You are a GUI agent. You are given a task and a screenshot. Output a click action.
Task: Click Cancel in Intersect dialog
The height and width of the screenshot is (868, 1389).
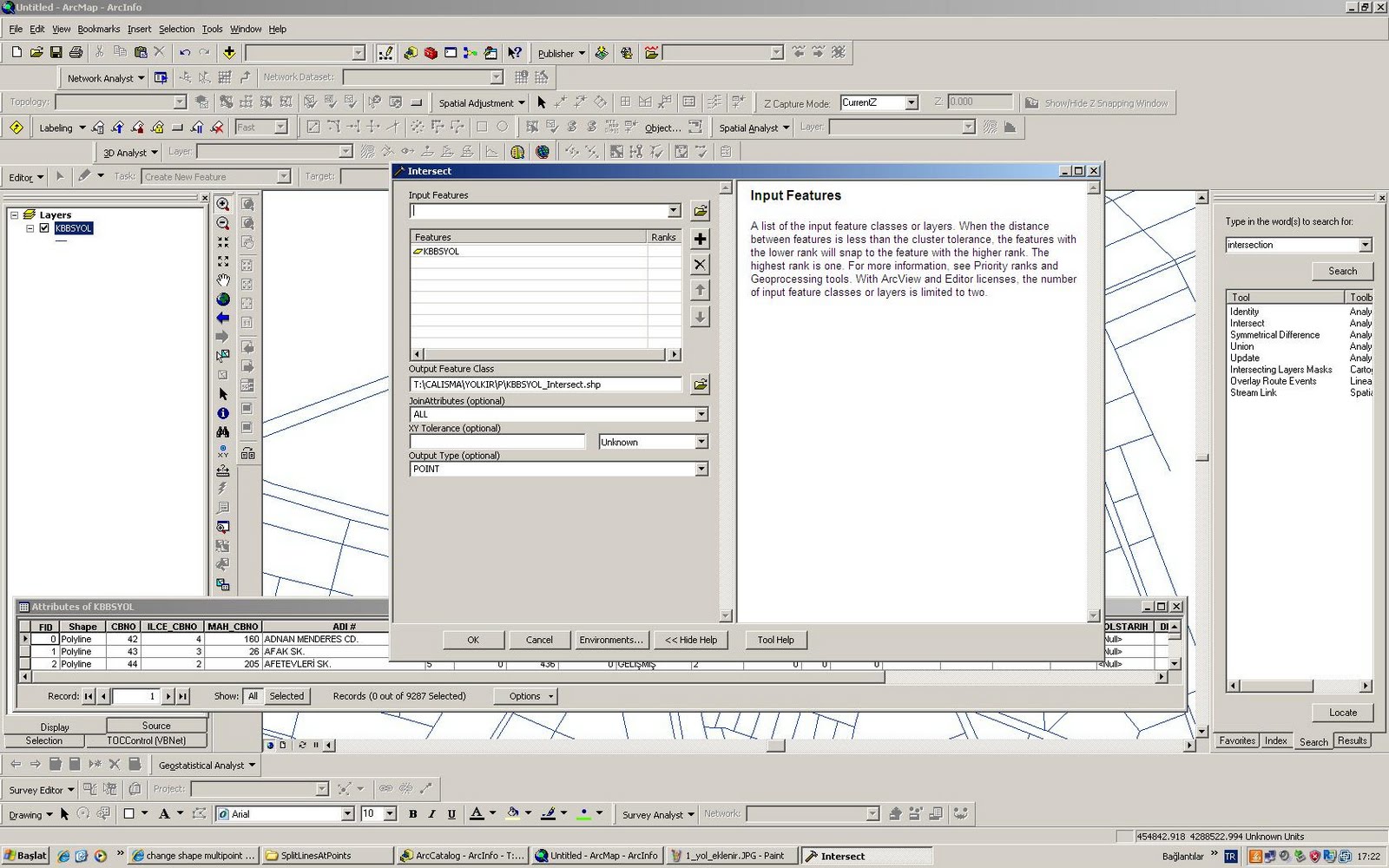click(x=539, y=640)
